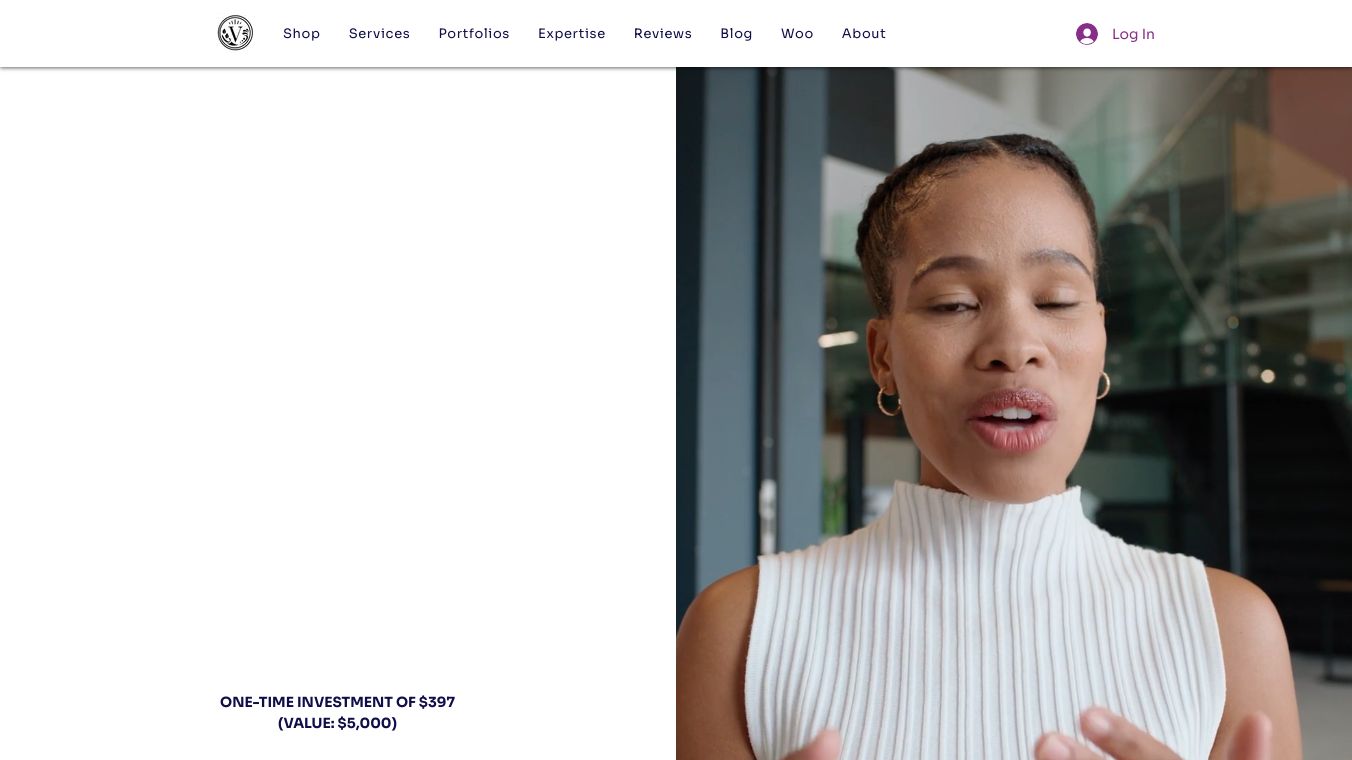The height and width of the screenshot is (760, 1352).
Task: Click the (VALUE: $5,000) text line
Action: coord(337,723)
